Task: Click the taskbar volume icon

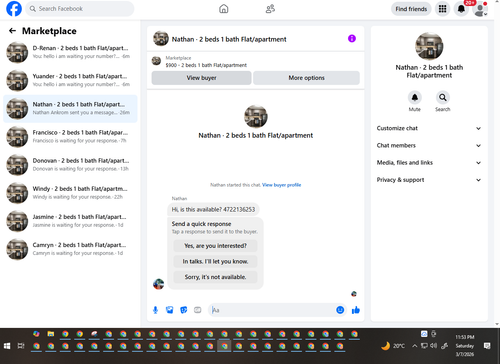Action: [x=434, y=346]
